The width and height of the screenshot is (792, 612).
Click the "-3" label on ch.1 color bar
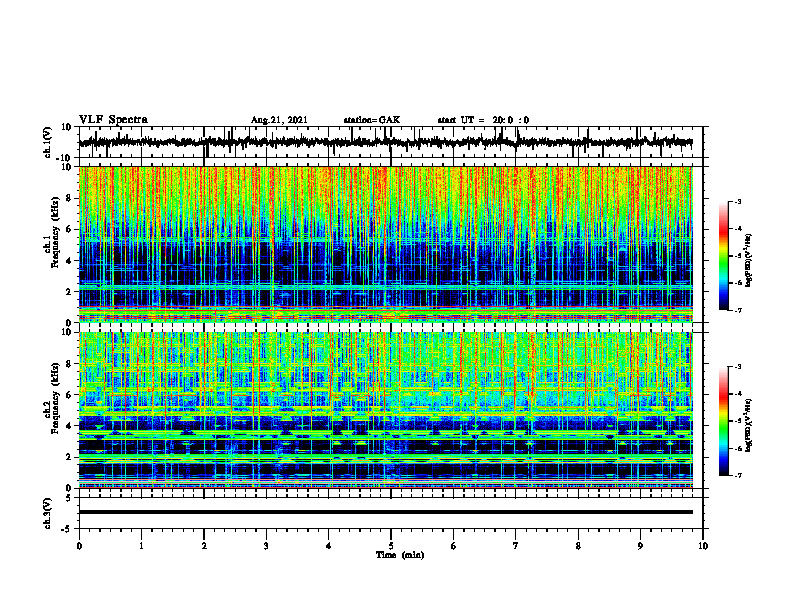[x=737, y=202]
